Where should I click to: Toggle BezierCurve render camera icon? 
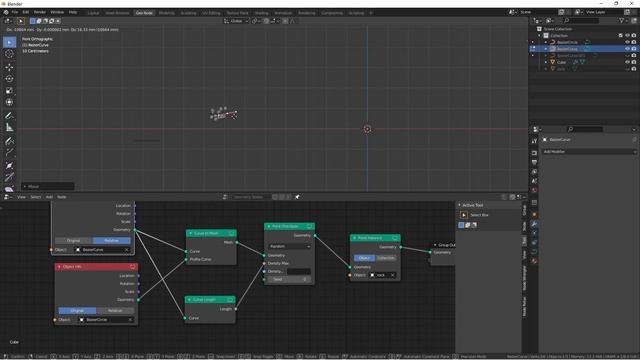(x=634, y=49)
